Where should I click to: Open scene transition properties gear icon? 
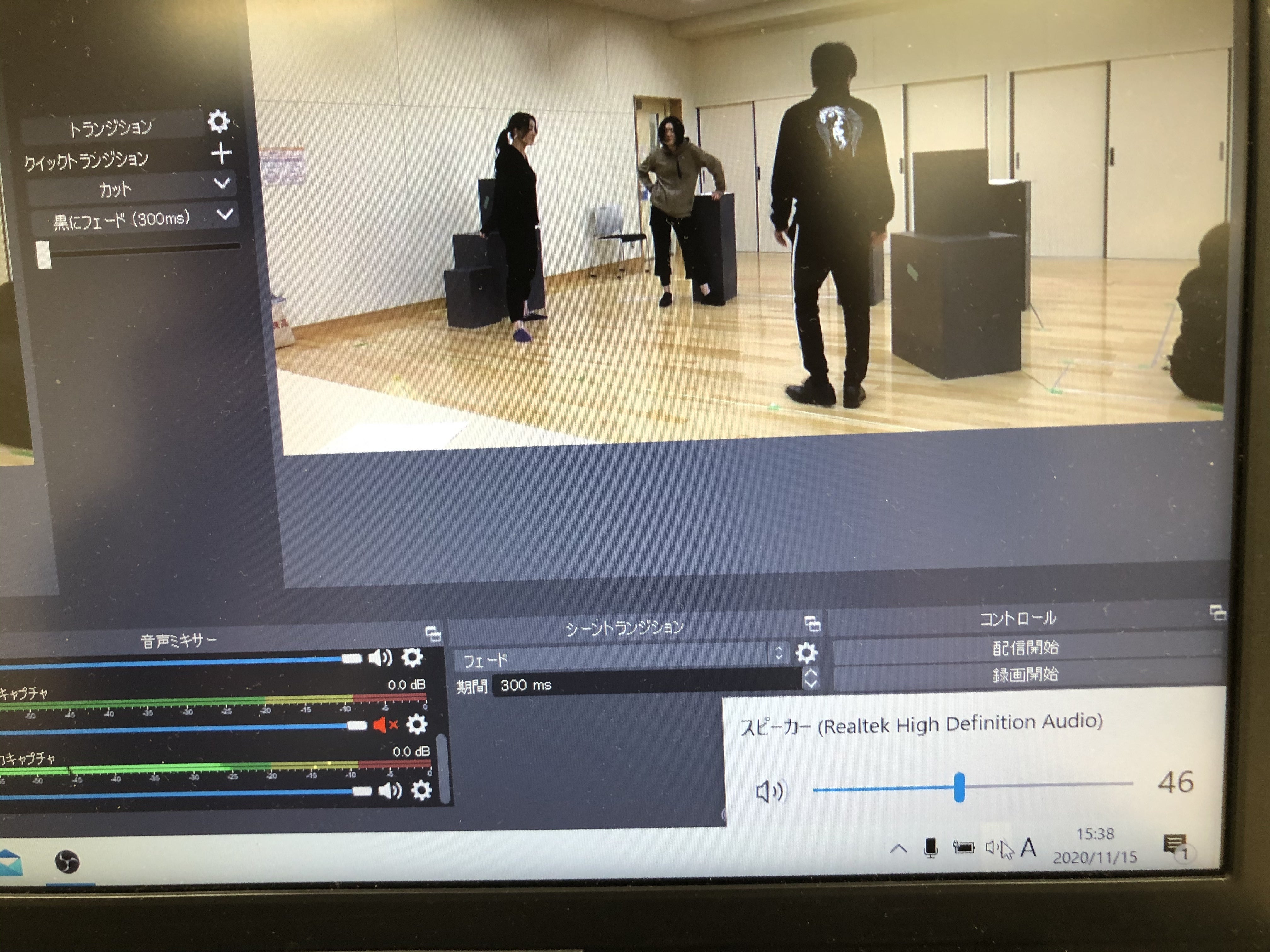click(806, 653)
